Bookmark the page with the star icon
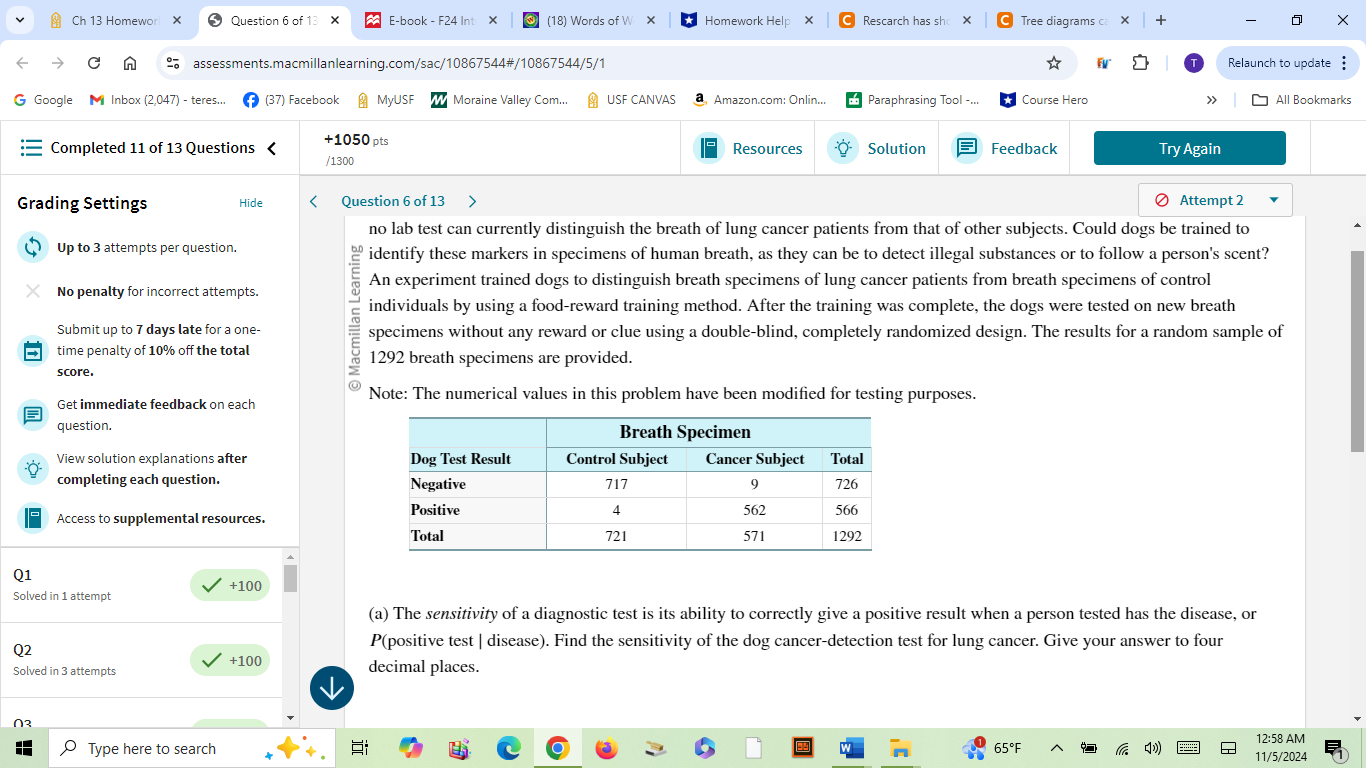The width and height of the screenshot is (1366, 768). 1054,62
